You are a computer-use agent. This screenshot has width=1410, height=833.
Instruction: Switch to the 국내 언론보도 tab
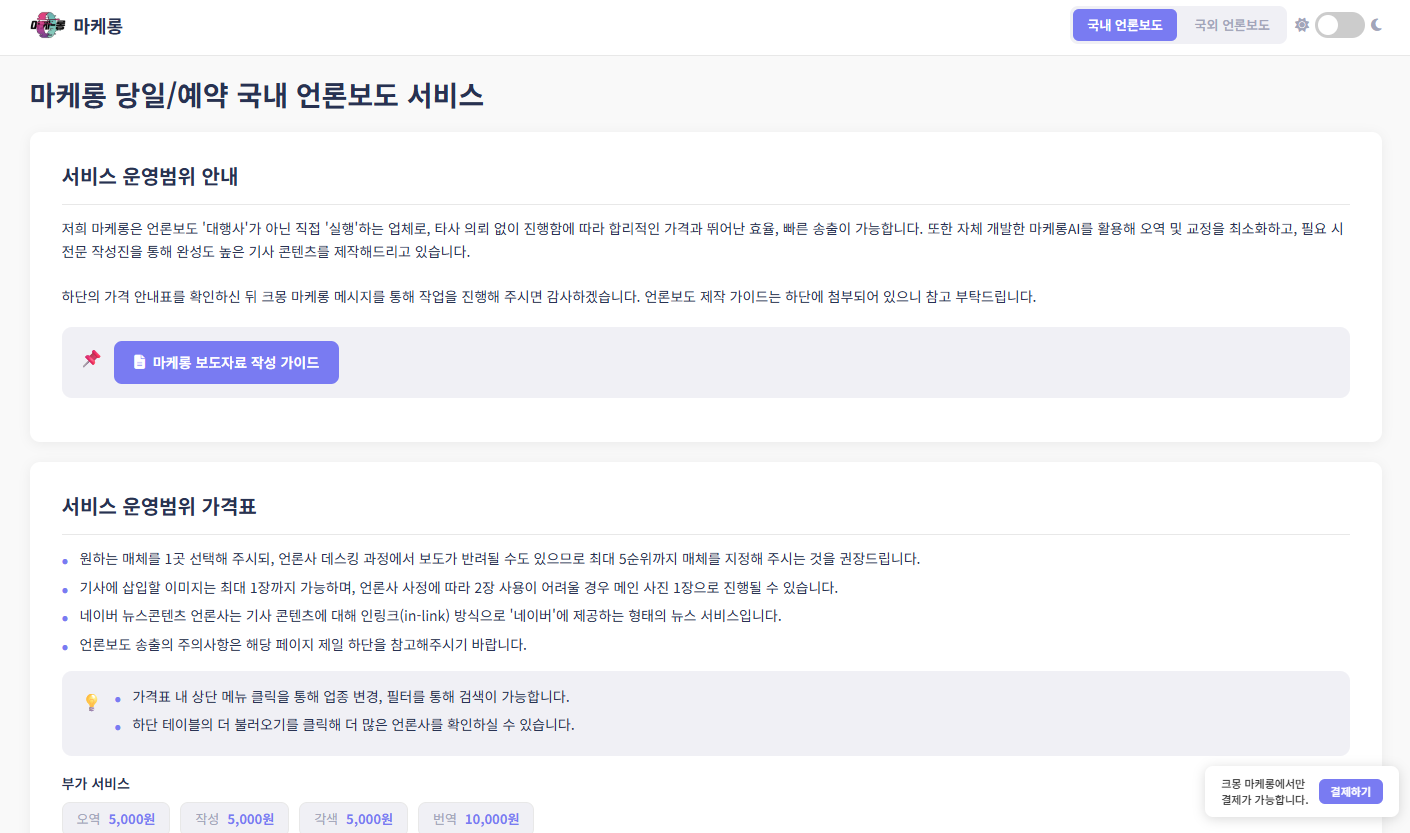(1125, 25)
